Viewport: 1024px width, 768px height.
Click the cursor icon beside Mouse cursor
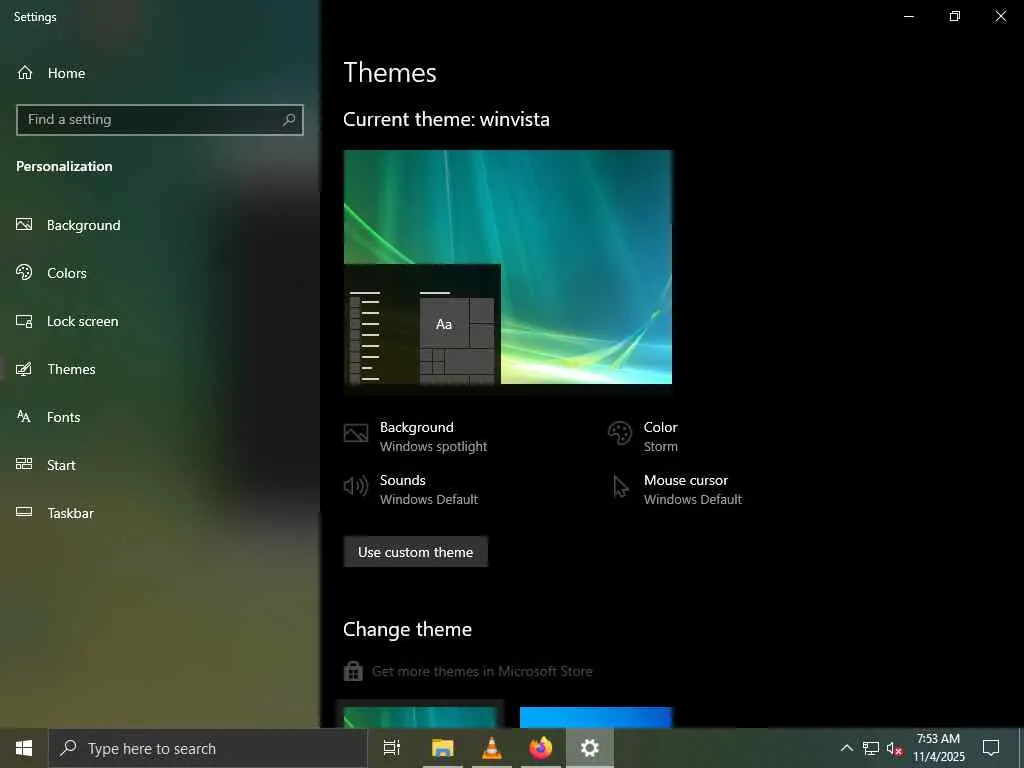pyautogui.click(x=620, y=487)
